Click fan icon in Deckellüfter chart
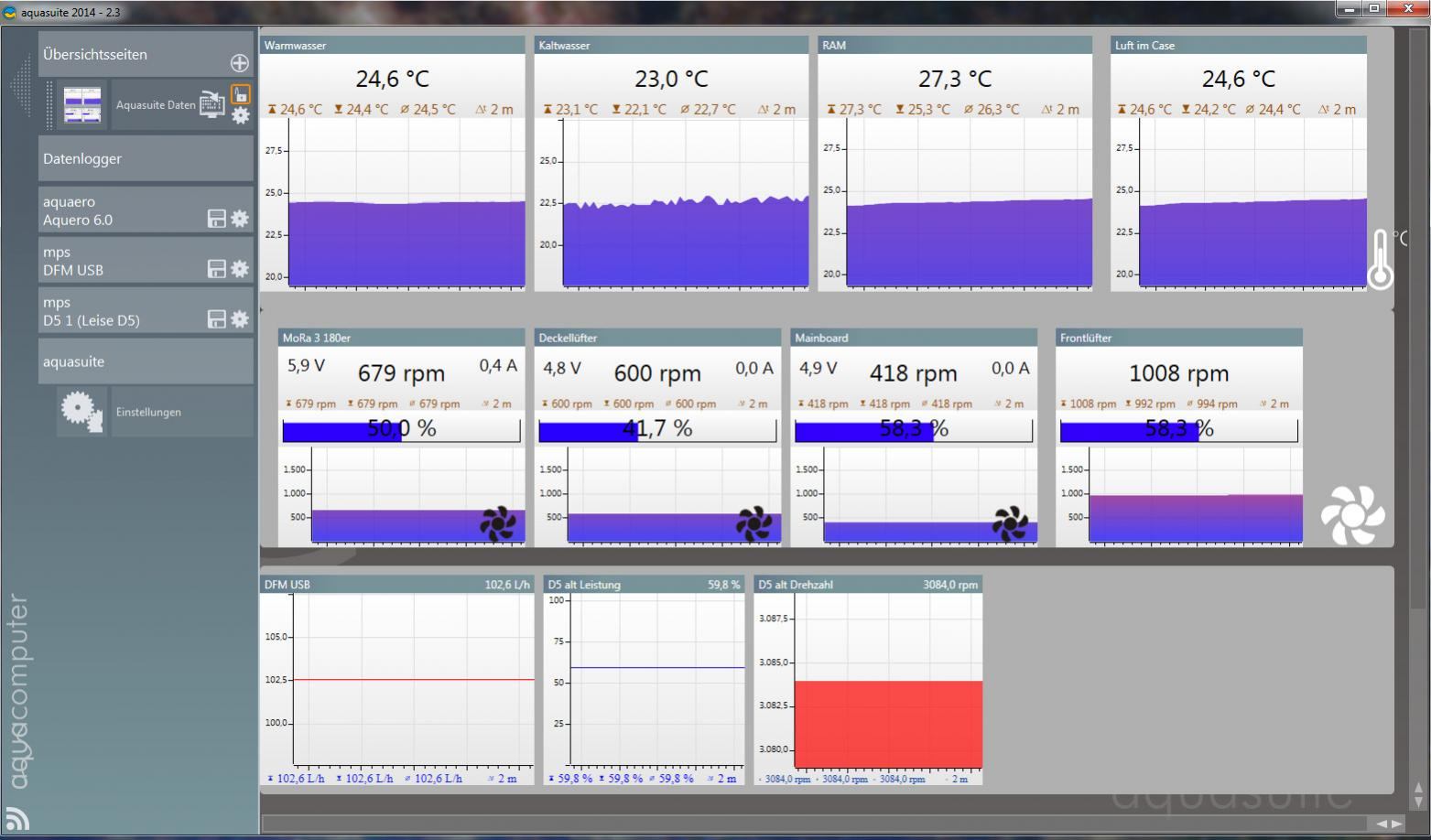Screen dimensions: 1431x840 tap(754, 523)
